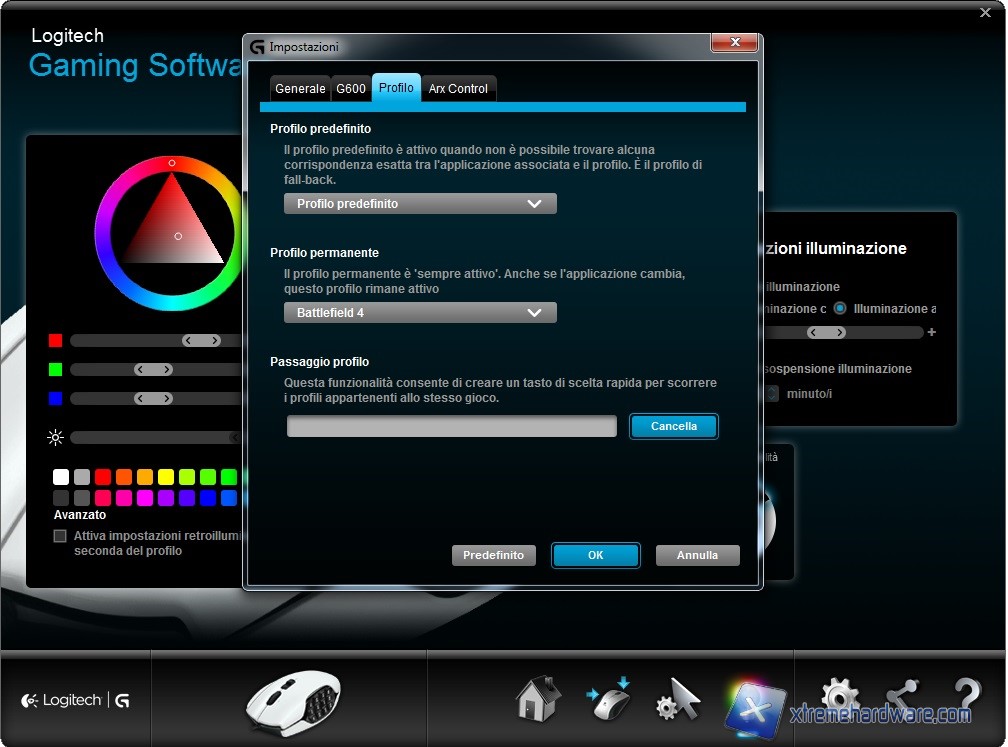
Task: Click the Home icon in bottom bar
Action: (x=538, y=699)
